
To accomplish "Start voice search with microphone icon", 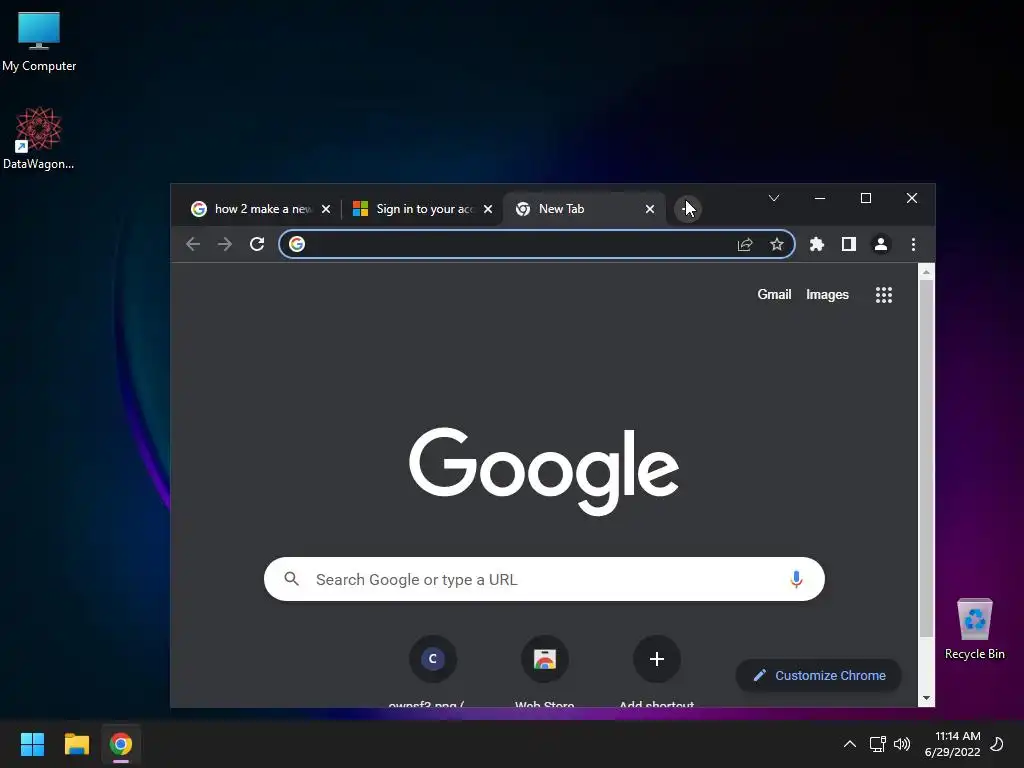I will [x=796, y=579].
